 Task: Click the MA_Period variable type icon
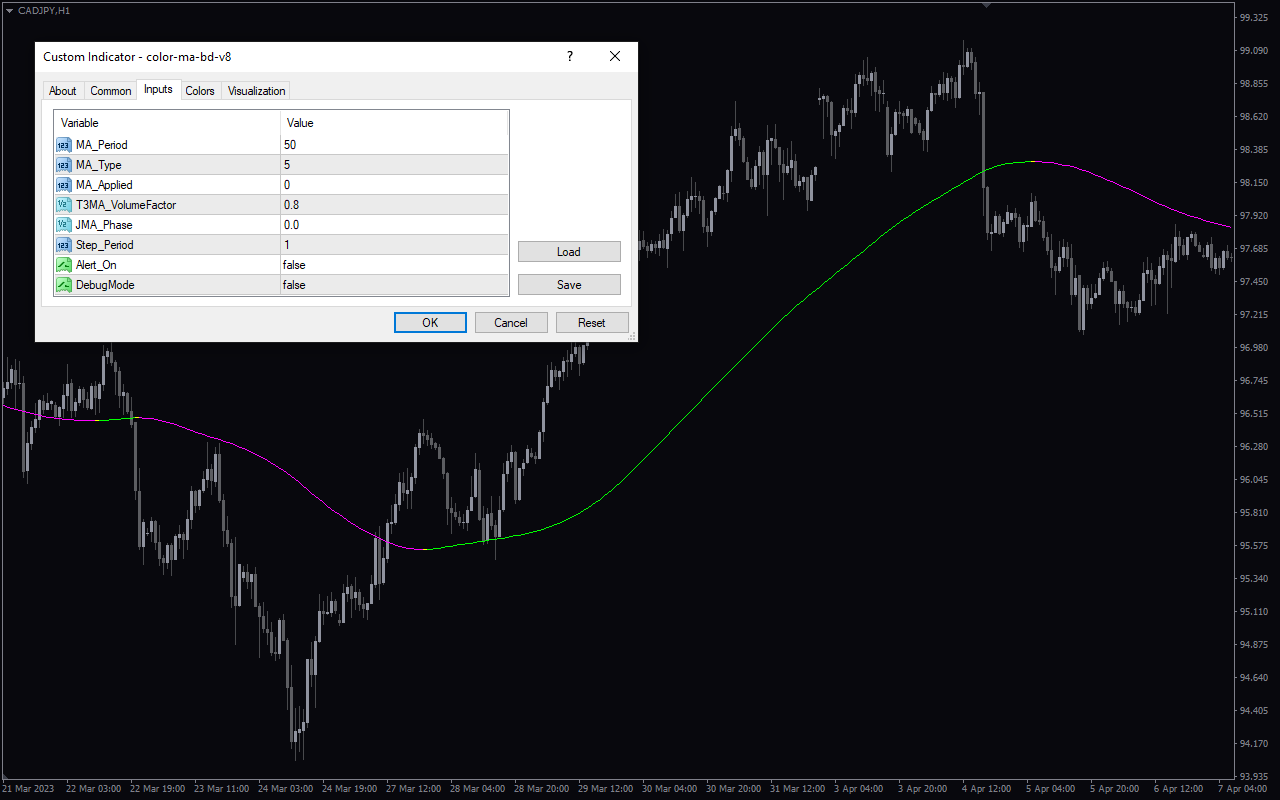point(64,145)
